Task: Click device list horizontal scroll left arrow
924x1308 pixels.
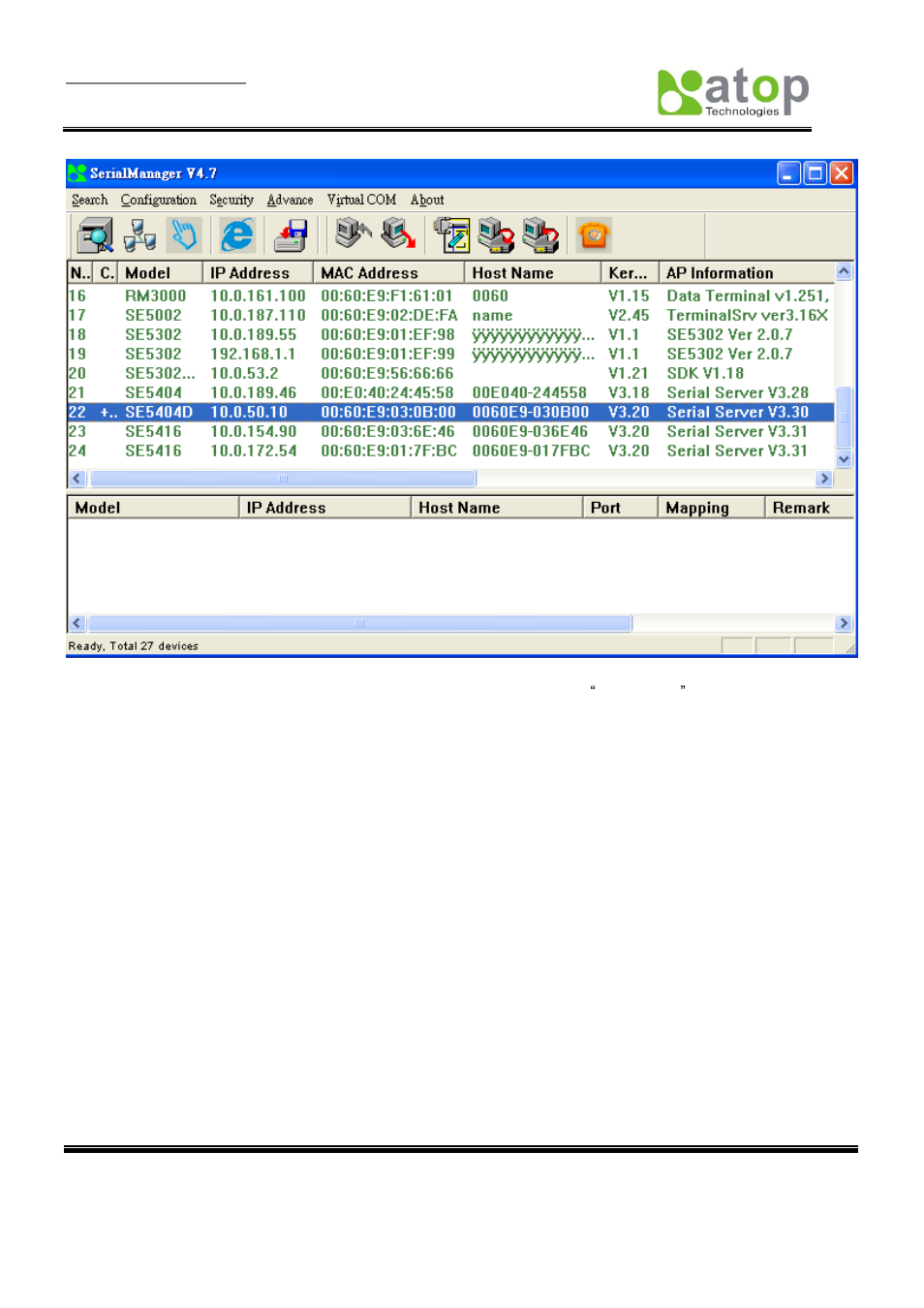Action: [x=77, y=478]
